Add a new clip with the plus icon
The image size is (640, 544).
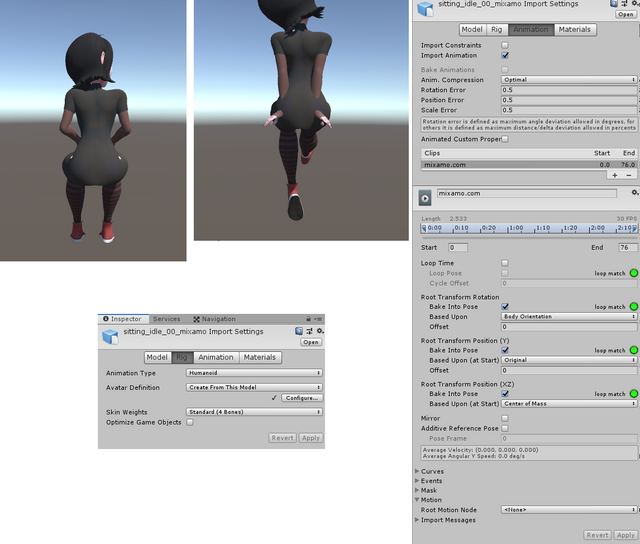(x=614, y=174)
